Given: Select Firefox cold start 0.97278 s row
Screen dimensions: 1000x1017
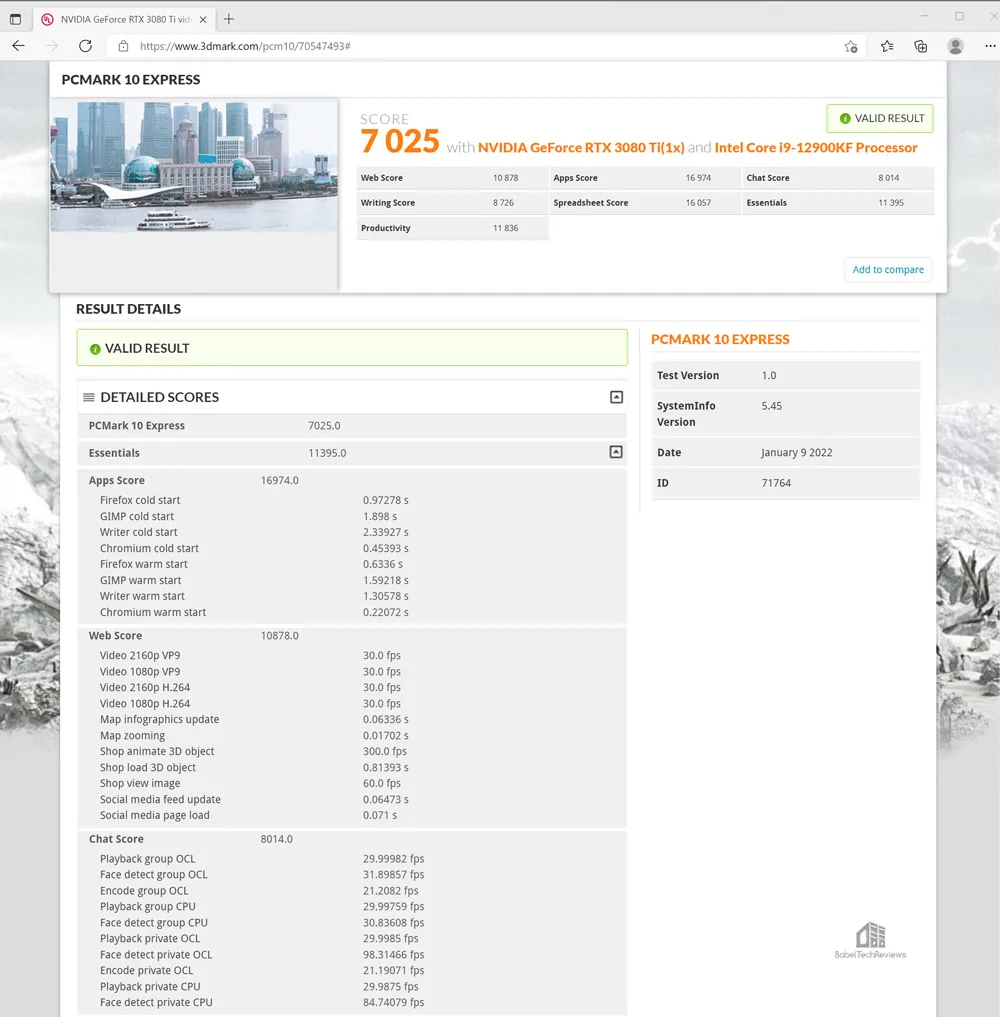Looking at the screenshot, I should pos(352,500).
